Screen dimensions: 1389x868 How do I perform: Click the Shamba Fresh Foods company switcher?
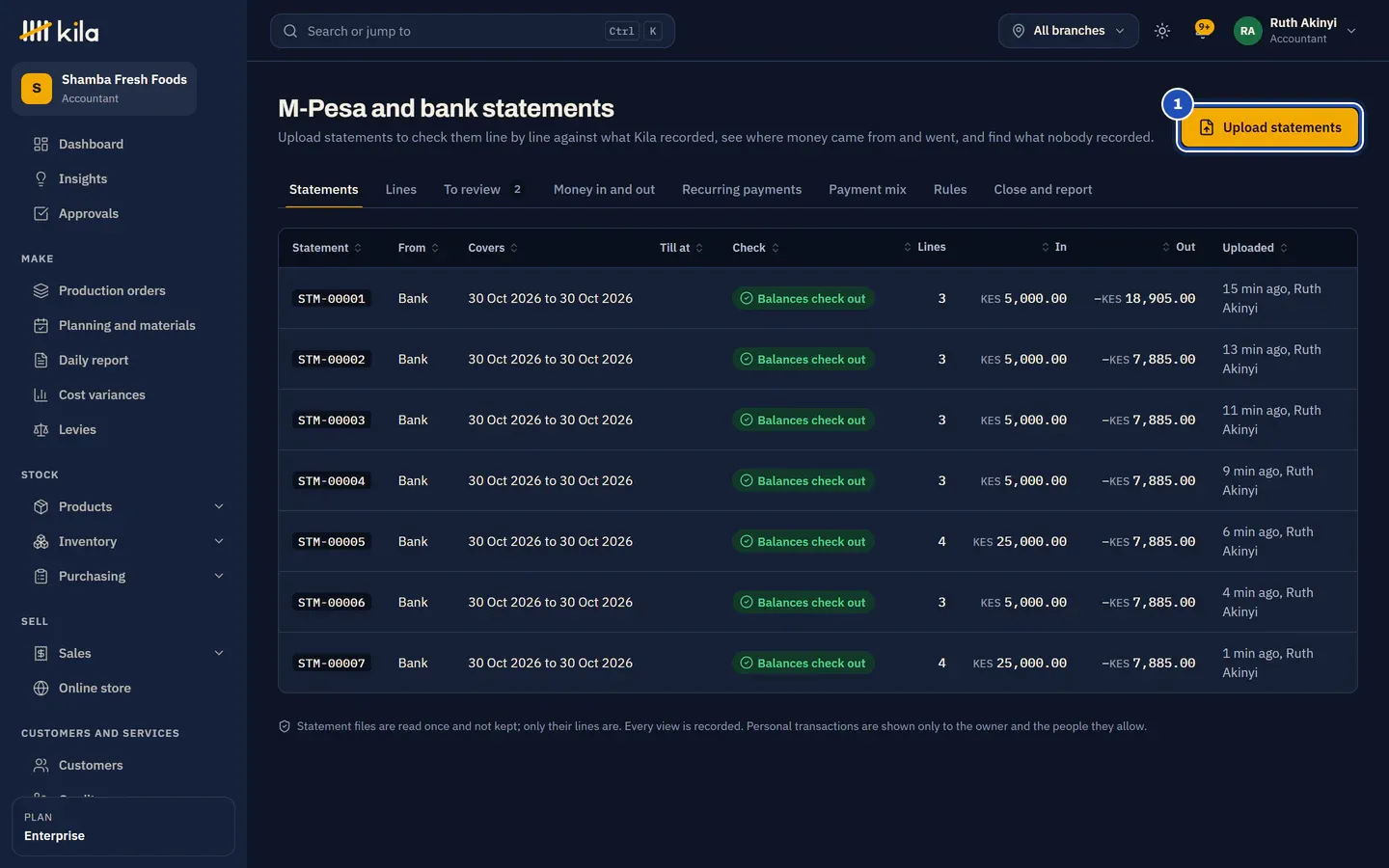(104, 89)
